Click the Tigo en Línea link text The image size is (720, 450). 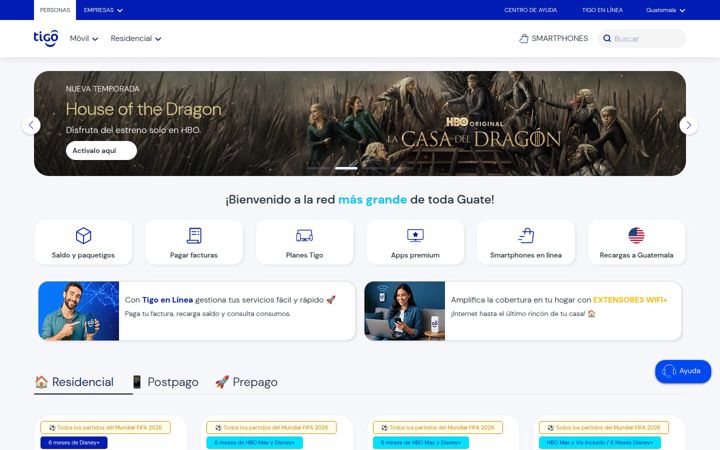point(167,300)
